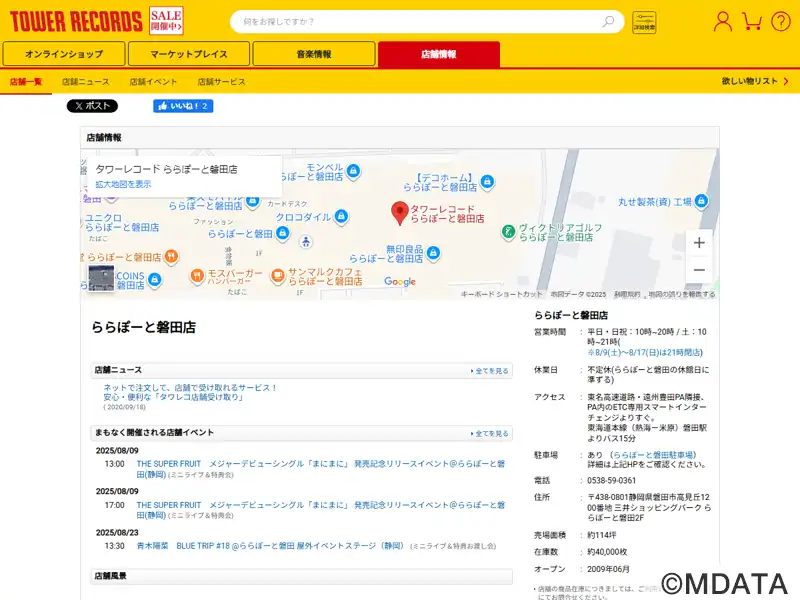Click the ららぽーと磐田店 main heading
The width and height of the screenshot is (800, 600).
[143, 328]
